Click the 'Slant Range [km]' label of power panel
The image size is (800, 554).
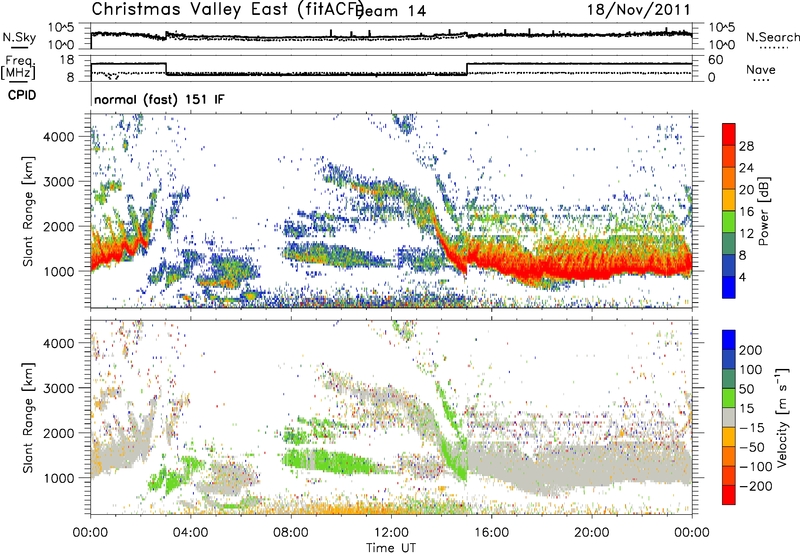[x=28, y=211]
